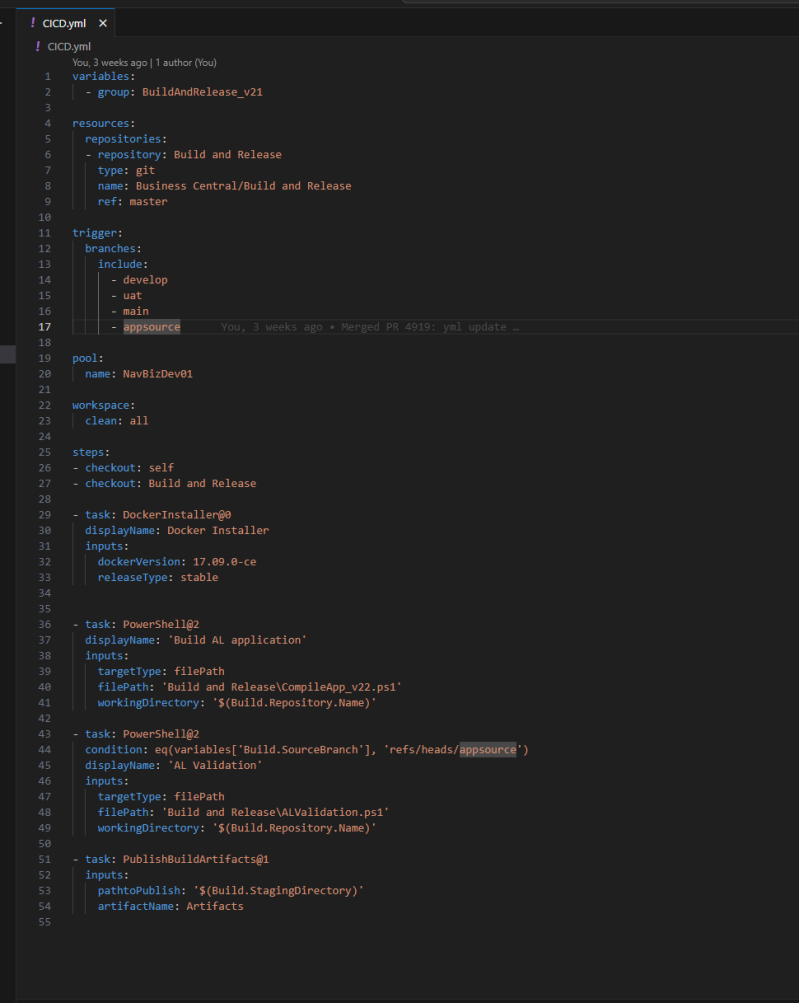
Task: Click the YAML icon in the CICD.yml tab
Action: click(x=33, y=23)
